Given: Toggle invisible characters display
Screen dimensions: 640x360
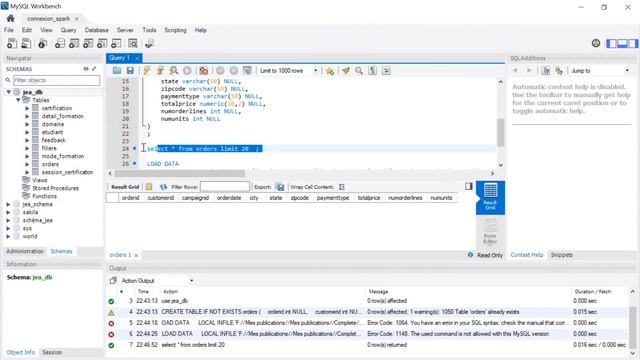Looking at the screenshot, I should pyautogui.click(x=373, y=71).
